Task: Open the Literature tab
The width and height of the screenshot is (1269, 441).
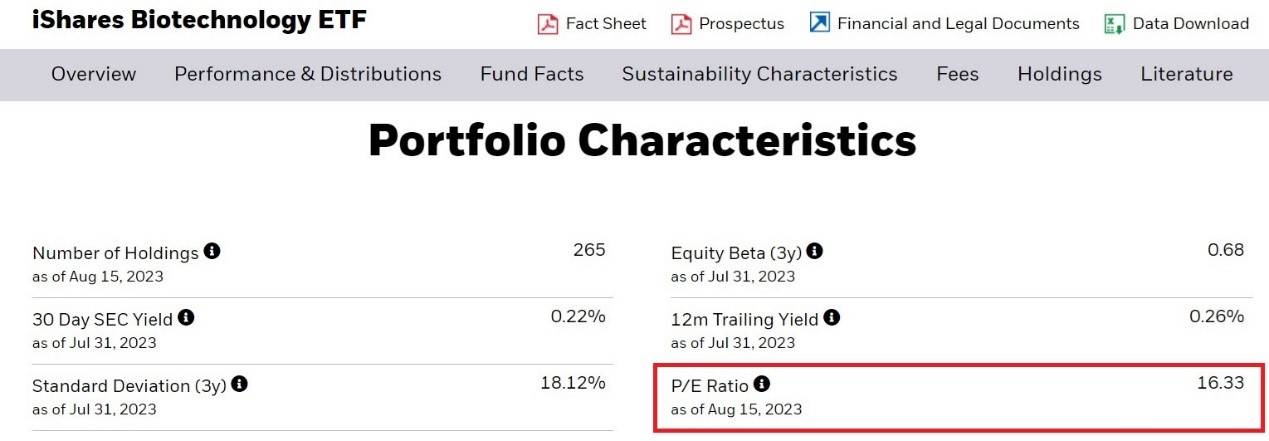Action: tap(1186, 74)
